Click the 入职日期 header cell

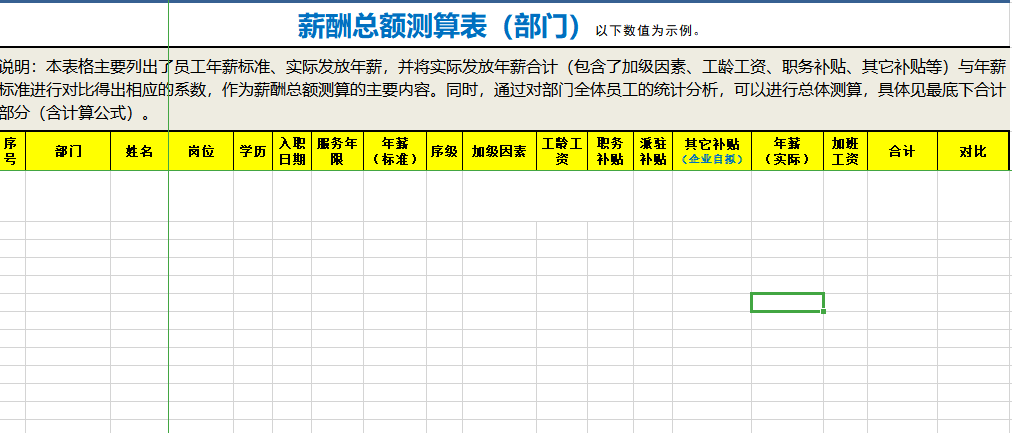click(292, 151)
